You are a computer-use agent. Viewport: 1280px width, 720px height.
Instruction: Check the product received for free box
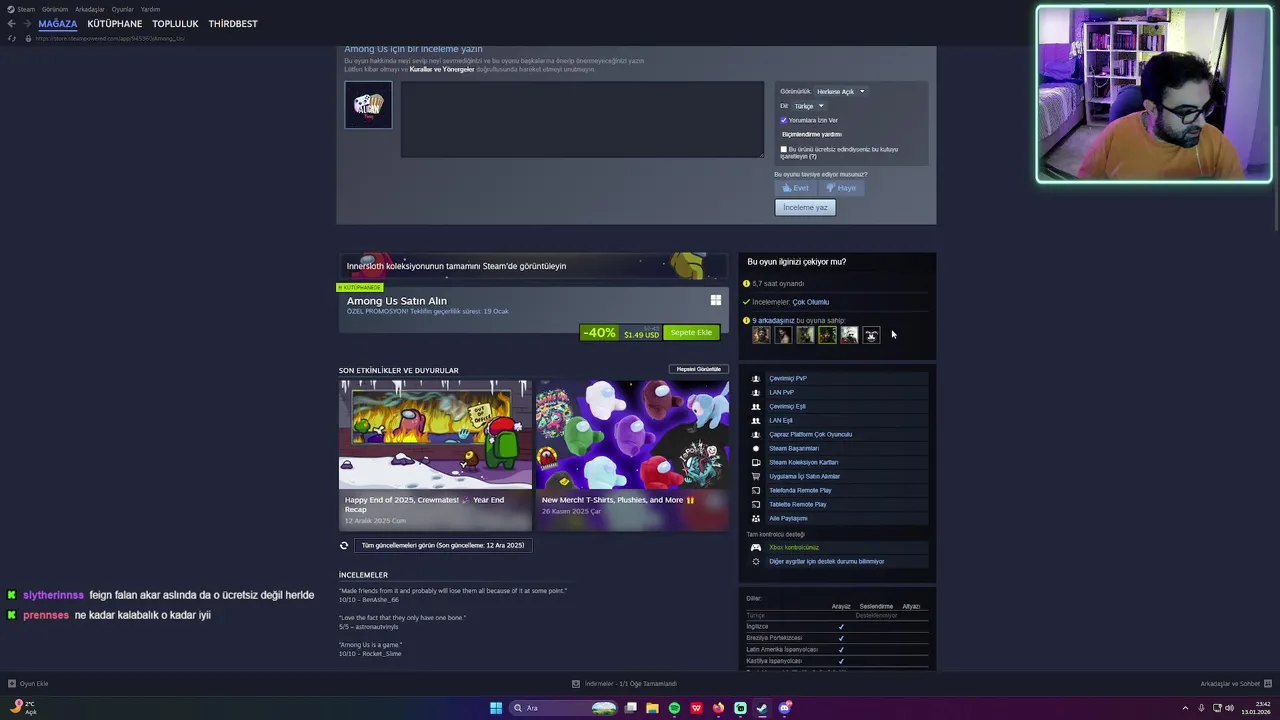783,150
